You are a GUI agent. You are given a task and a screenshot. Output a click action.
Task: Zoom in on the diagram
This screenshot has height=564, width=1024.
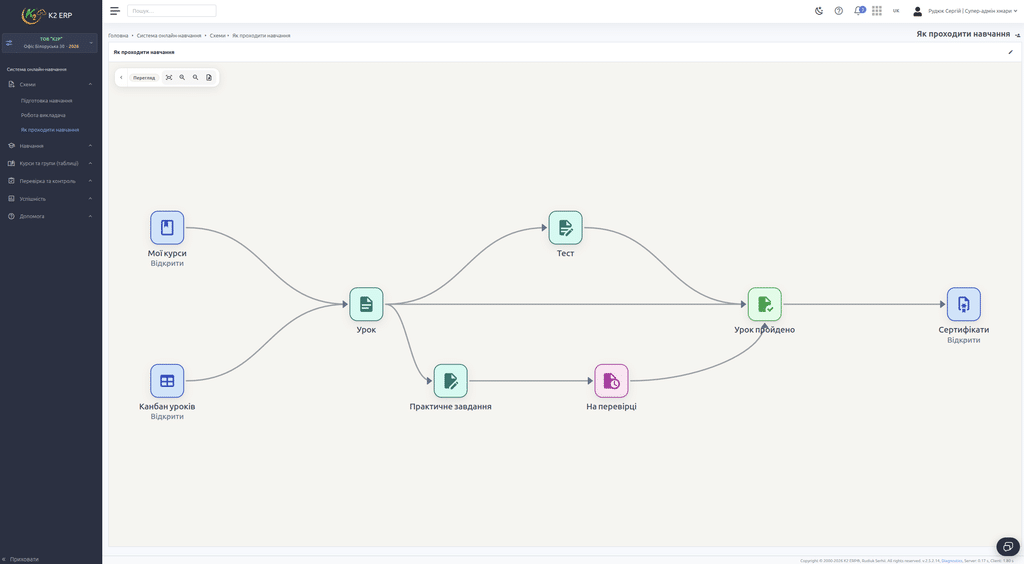pos(182,78)
